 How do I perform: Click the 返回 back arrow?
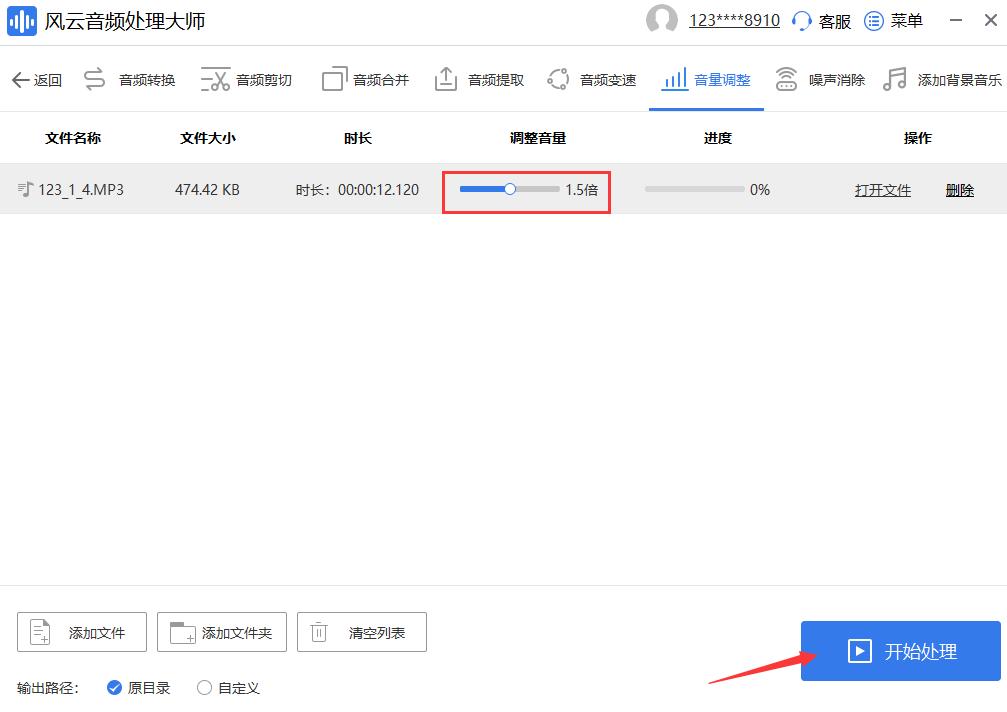click(x=37, y=79)
